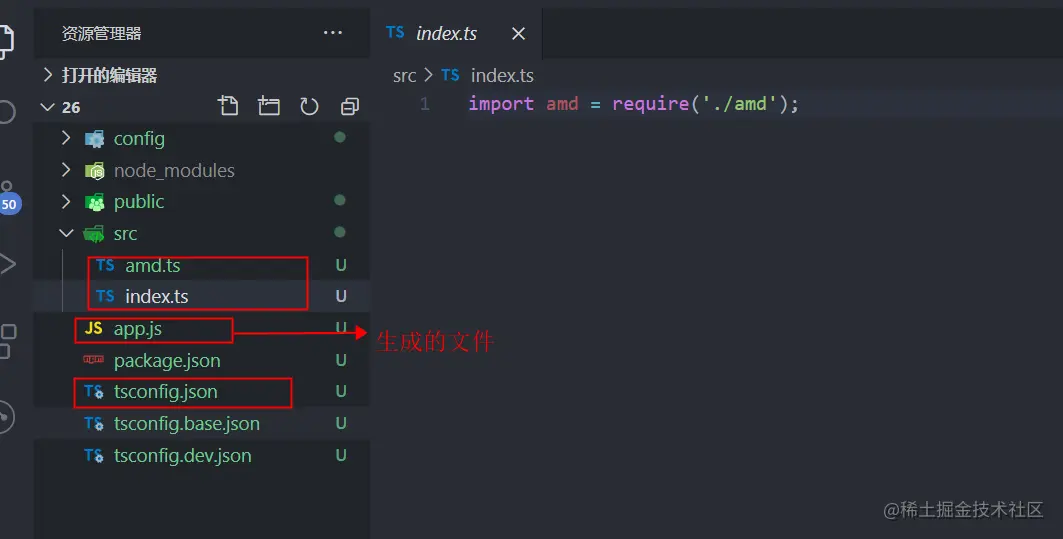
Task: Collapse all folders in explorer
Action: 350,106
